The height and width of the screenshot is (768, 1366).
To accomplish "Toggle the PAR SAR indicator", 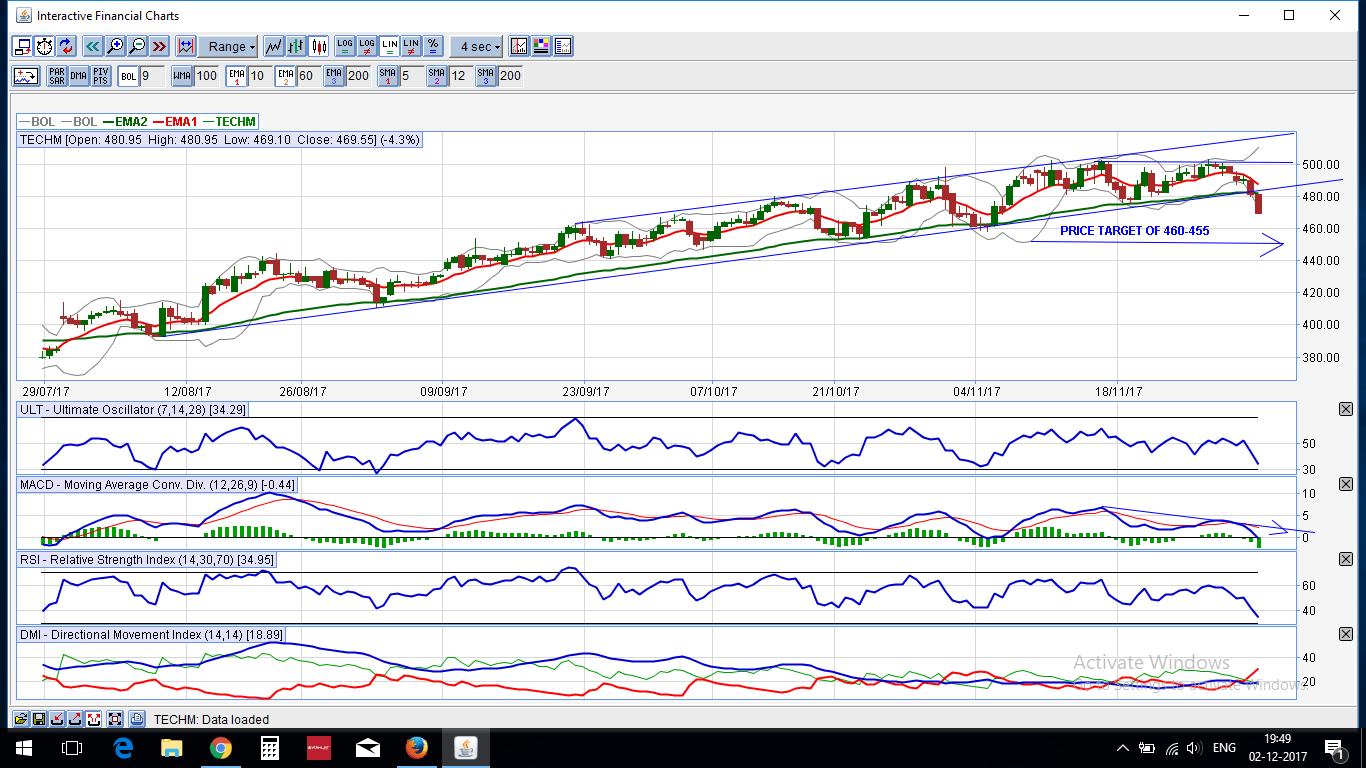I will pyautogui.click(x=57, y=75).
